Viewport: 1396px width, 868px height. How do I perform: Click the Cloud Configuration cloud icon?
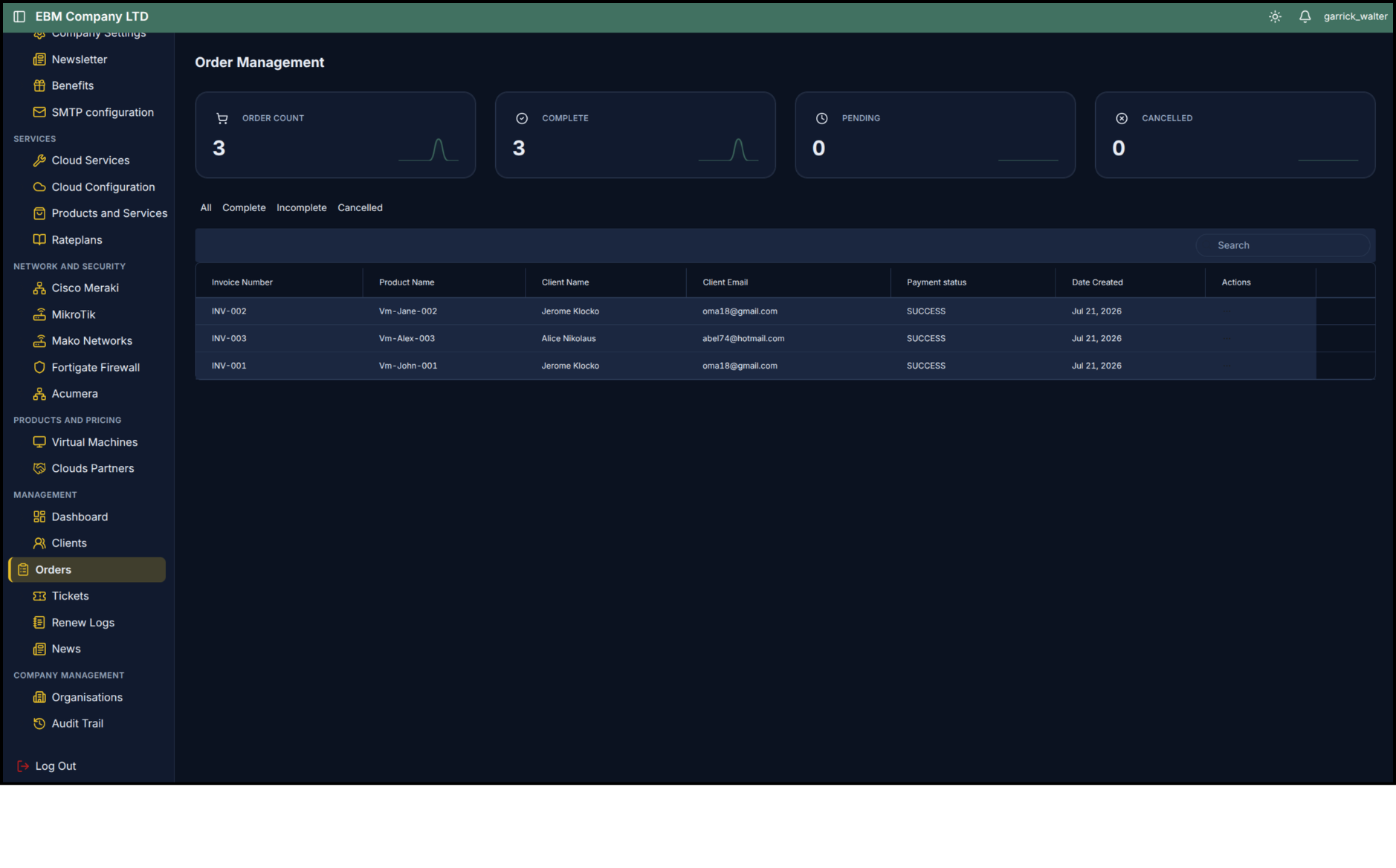tap(39, 187)
